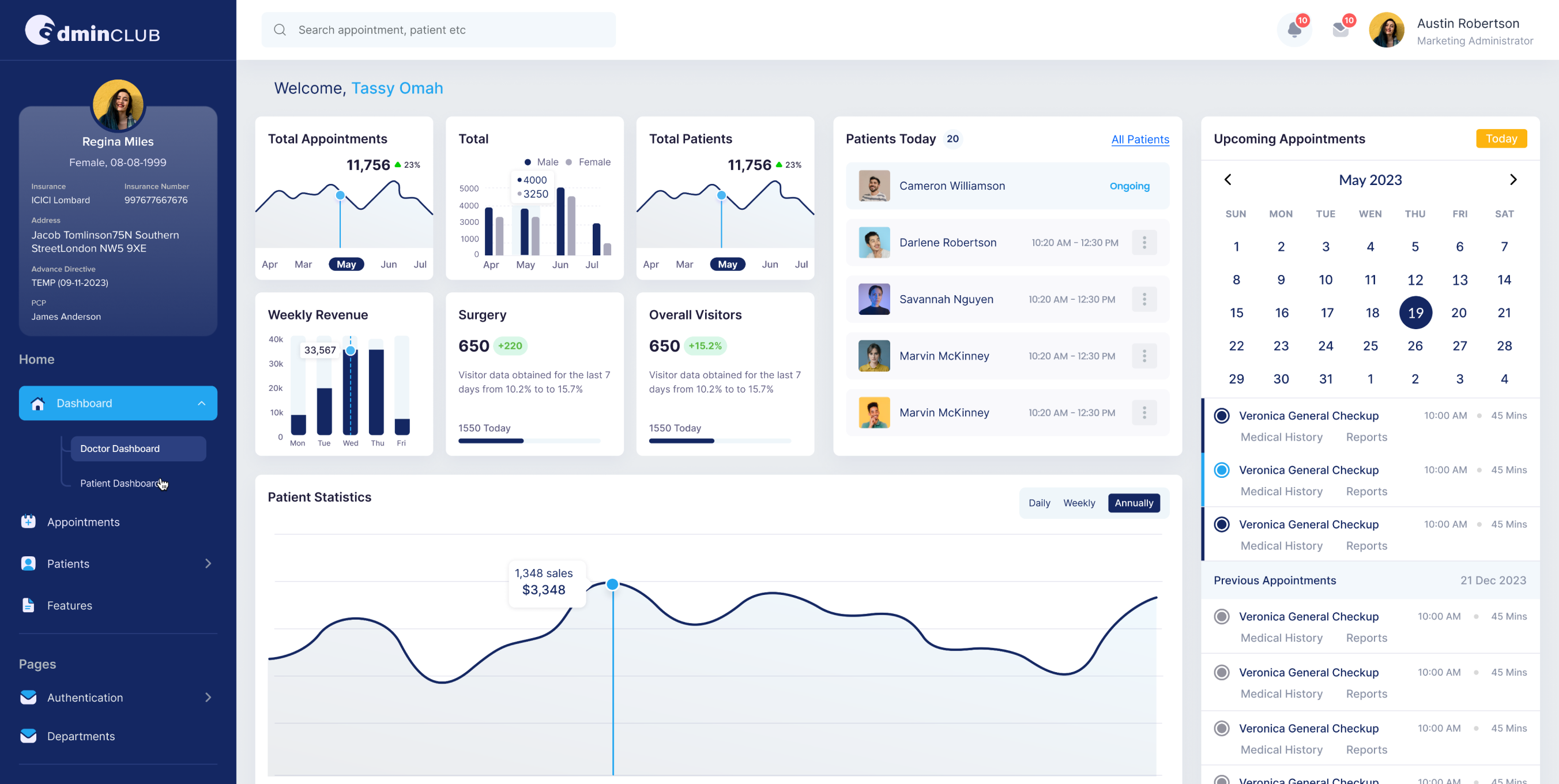This screenshot has height=784, width=1559.
Task: Switch Patient Statistics to Weekly
Action: 1079,503
